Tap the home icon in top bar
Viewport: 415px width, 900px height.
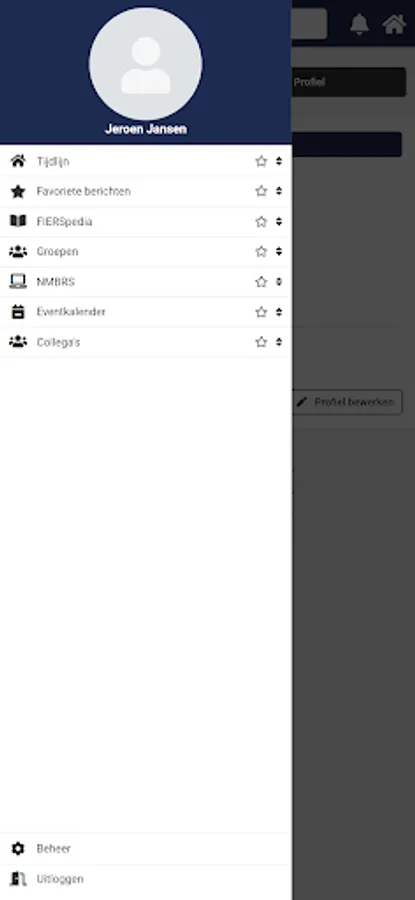pyautogui.click(x=394, y=24)
